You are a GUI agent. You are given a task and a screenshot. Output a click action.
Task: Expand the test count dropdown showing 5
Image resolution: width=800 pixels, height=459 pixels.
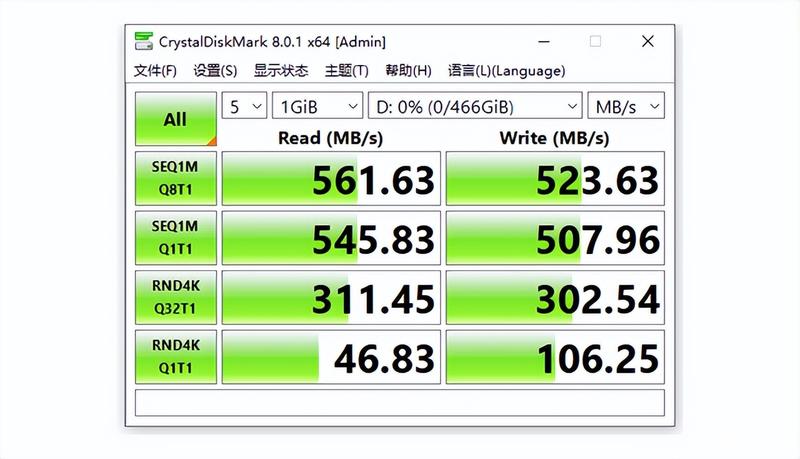tap(244, 106)
